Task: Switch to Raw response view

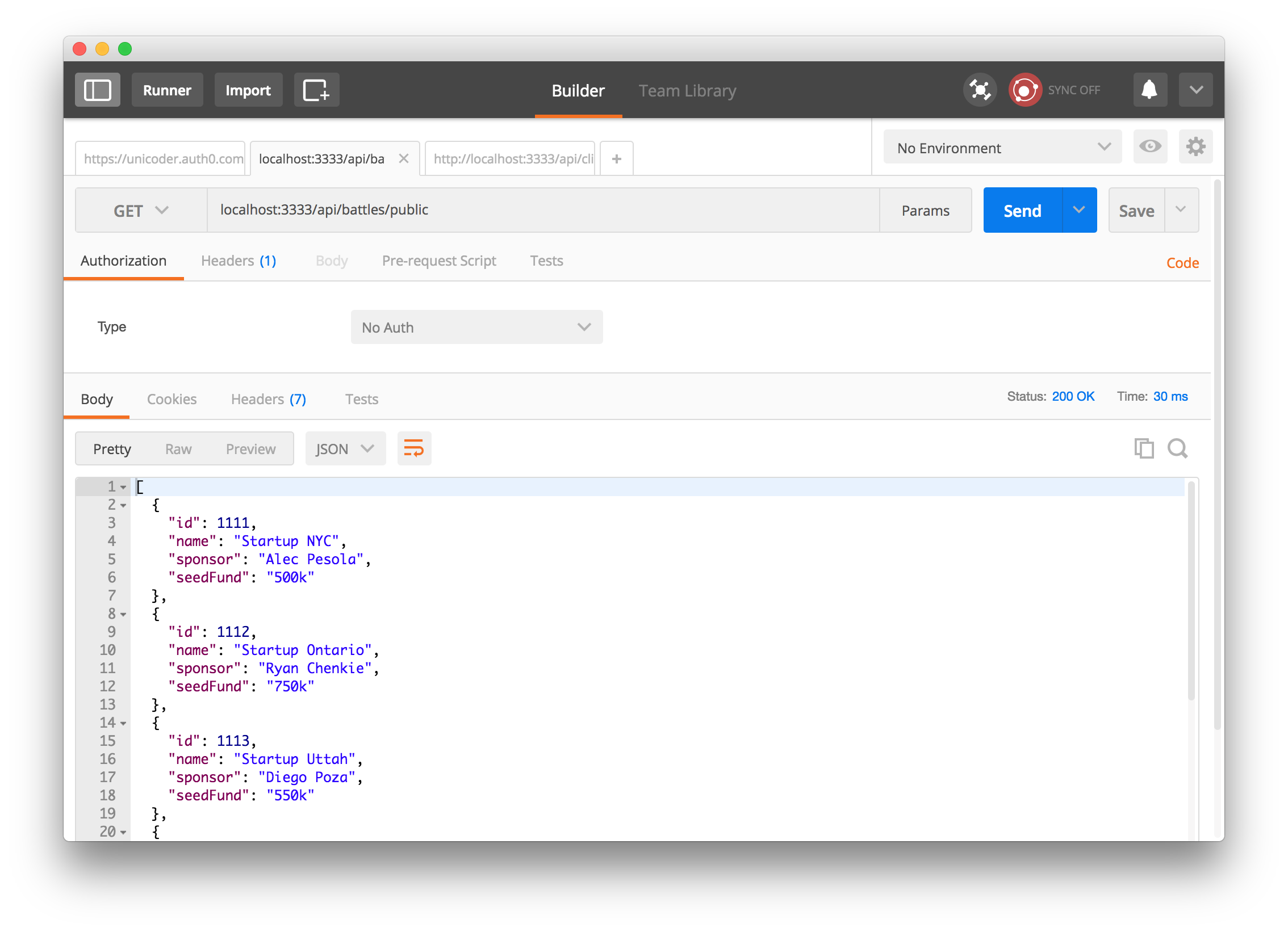Action: pyautogui.click(x=178, y=447)
